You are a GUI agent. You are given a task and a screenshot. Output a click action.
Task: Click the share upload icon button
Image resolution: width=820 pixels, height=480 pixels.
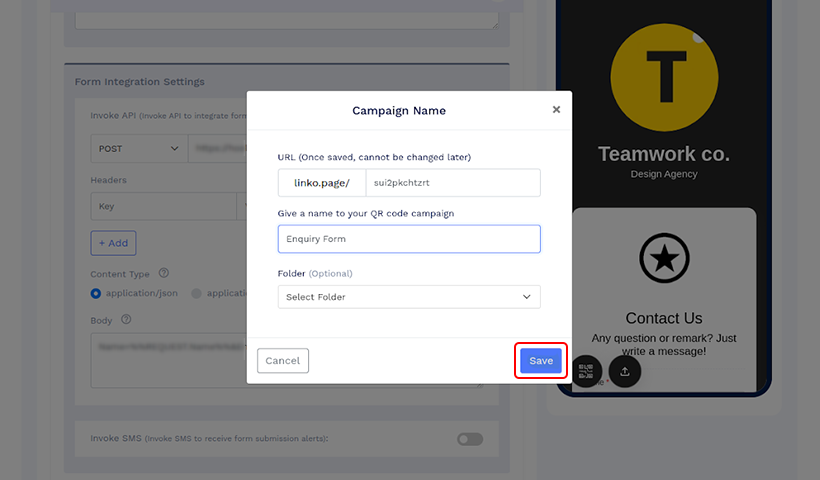click(x=624, y=371)
